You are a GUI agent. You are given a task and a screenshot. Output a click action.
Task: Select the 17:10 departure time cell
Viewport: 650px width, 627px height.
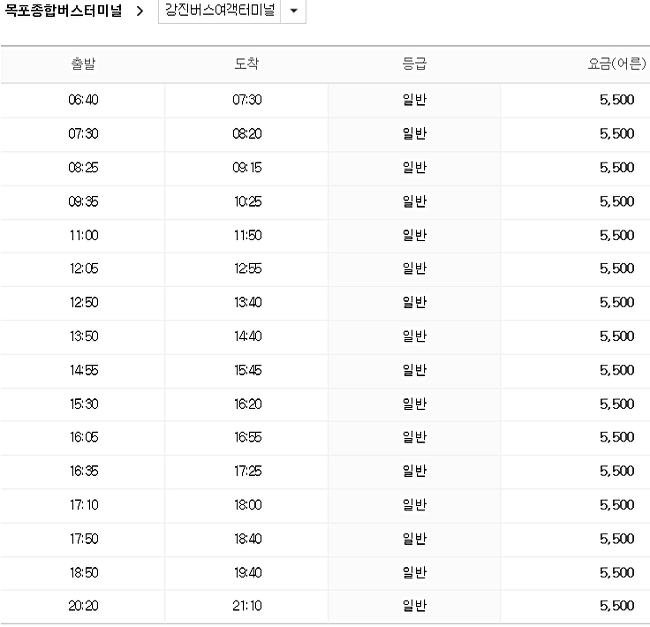point(84,505)
